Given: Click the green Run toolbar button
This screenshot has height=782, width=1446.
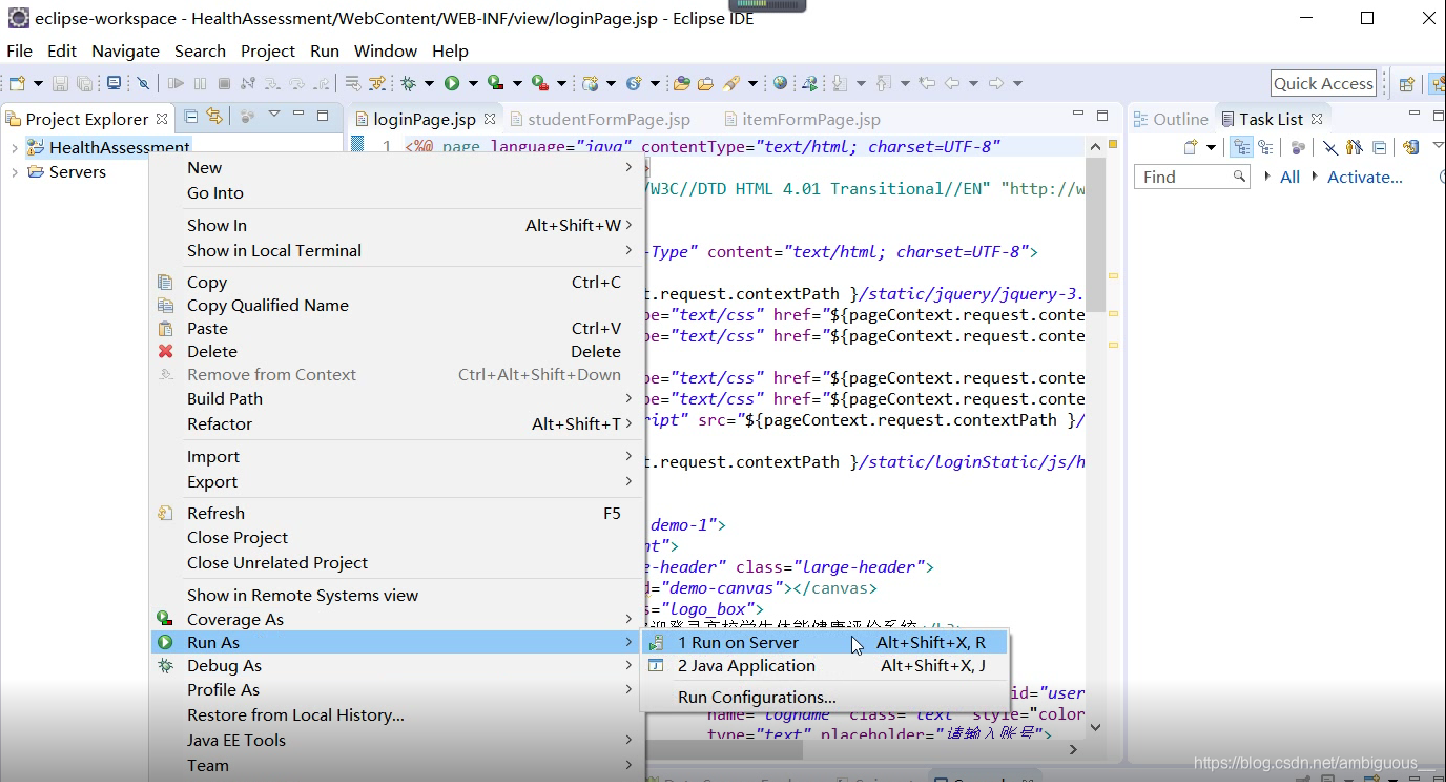Looking at the screenshot, I should point(452,83).
